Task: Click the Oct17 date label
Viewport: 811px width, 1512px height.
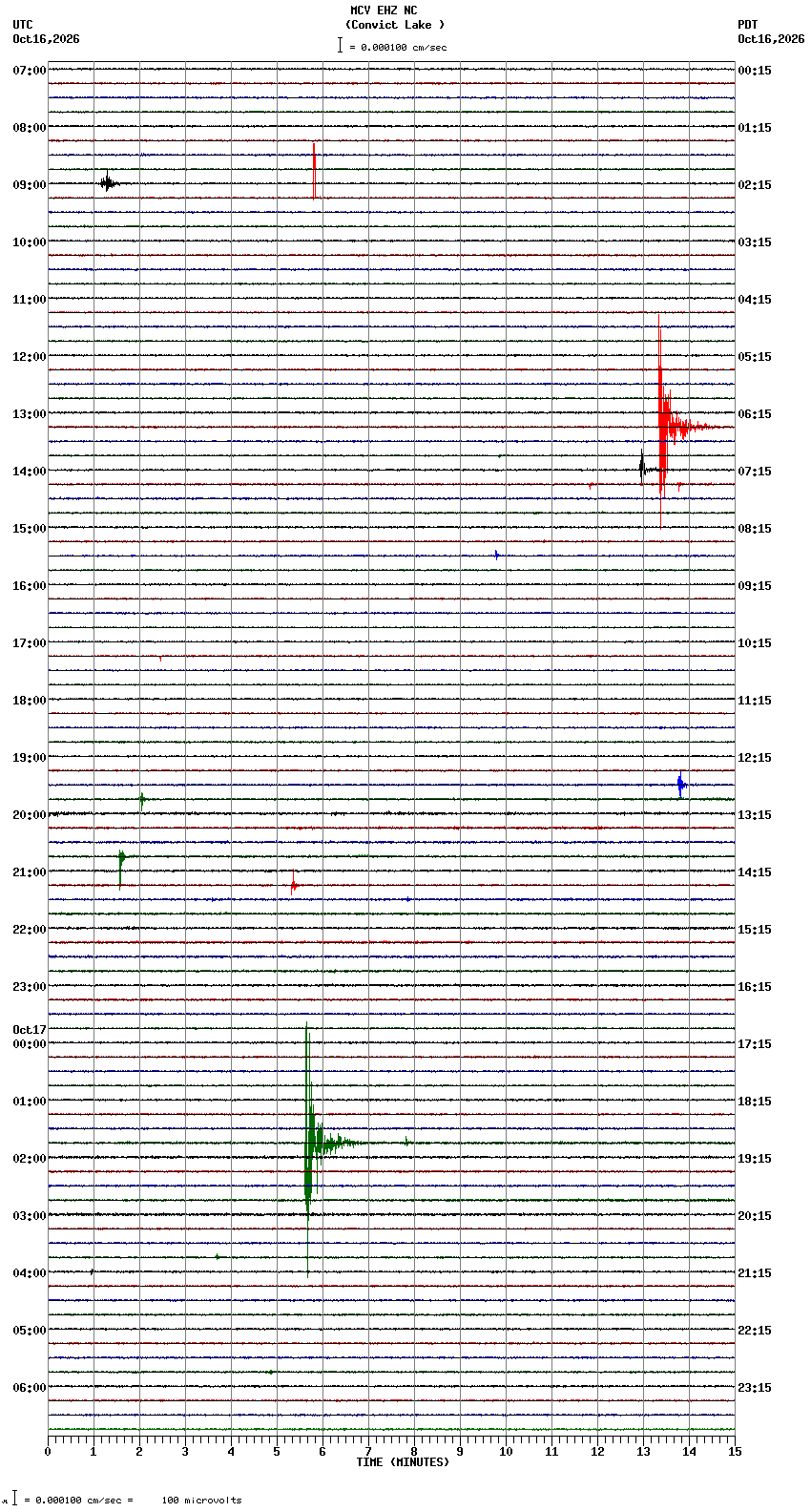Action: coord(30,1030)
